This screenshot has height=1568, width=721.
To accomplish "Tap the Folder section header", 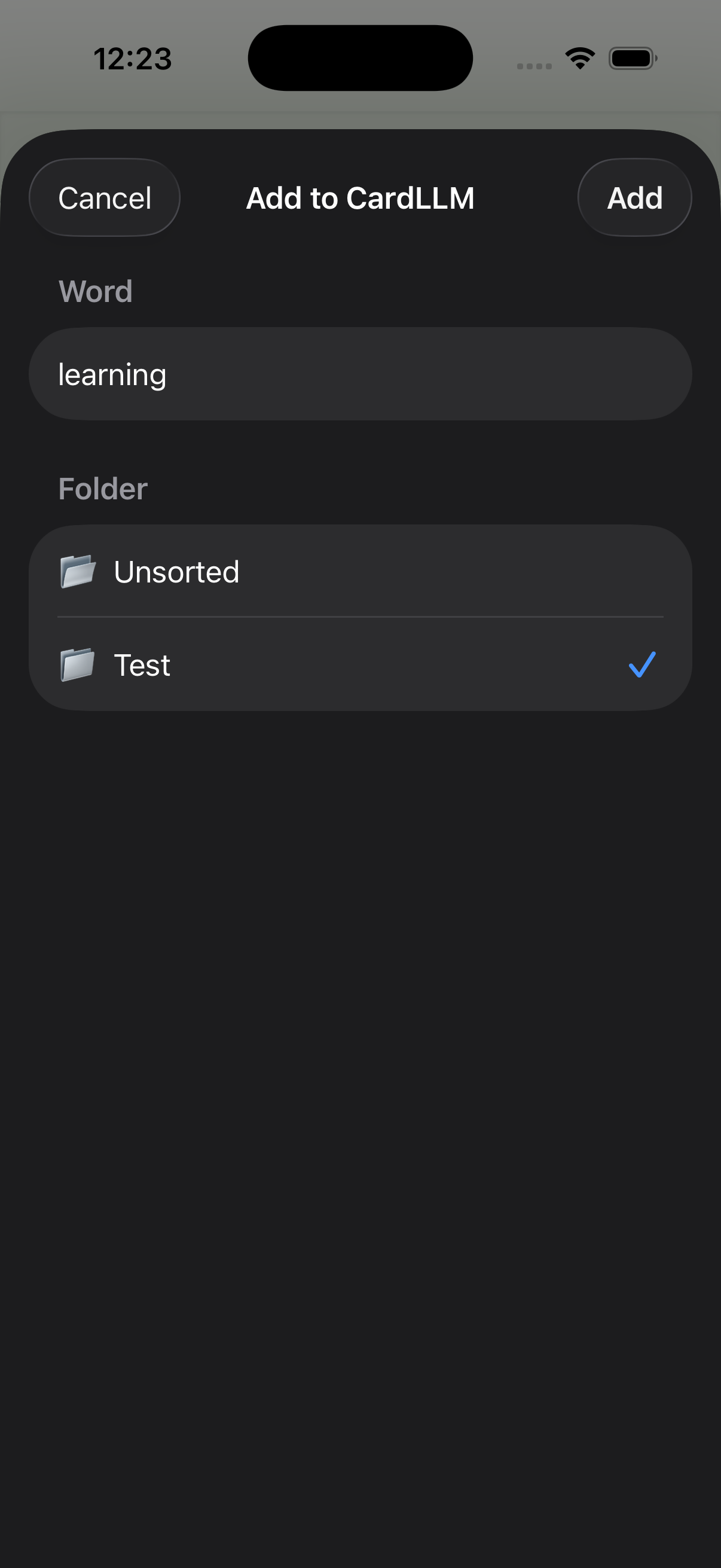I will tap(102, 487).
